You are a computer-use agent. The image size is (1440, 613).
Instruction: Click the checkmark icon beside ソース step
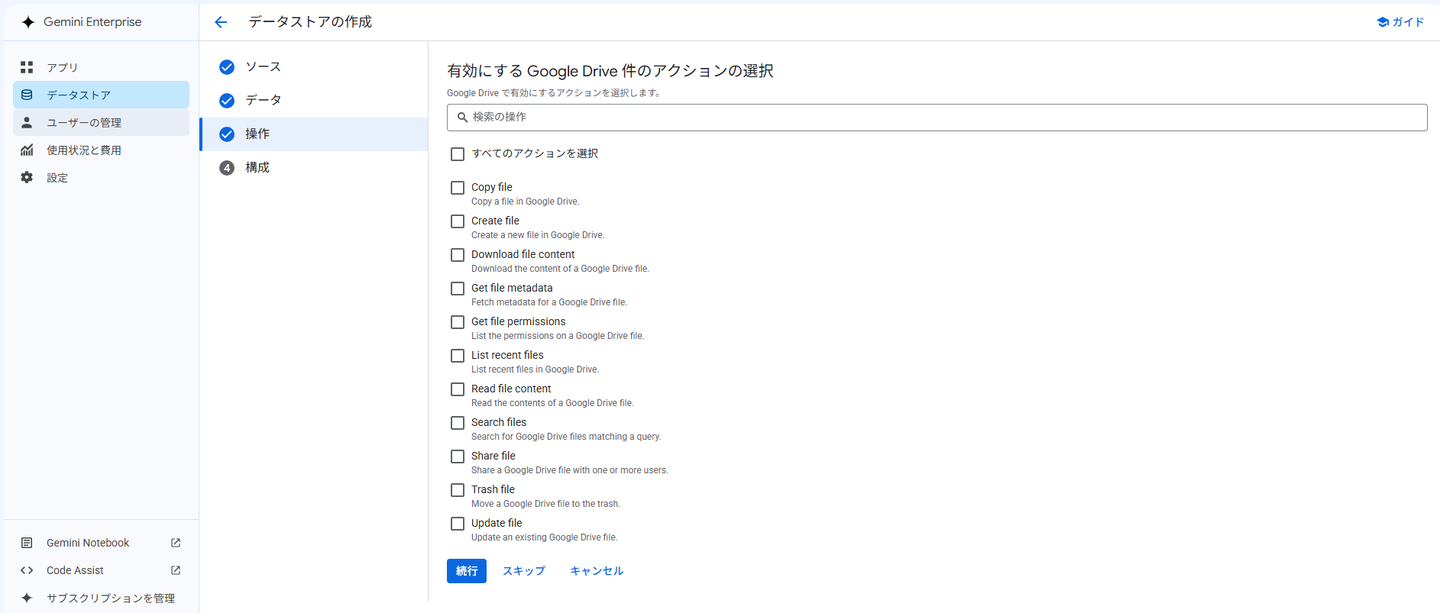(x=227, y=67)
